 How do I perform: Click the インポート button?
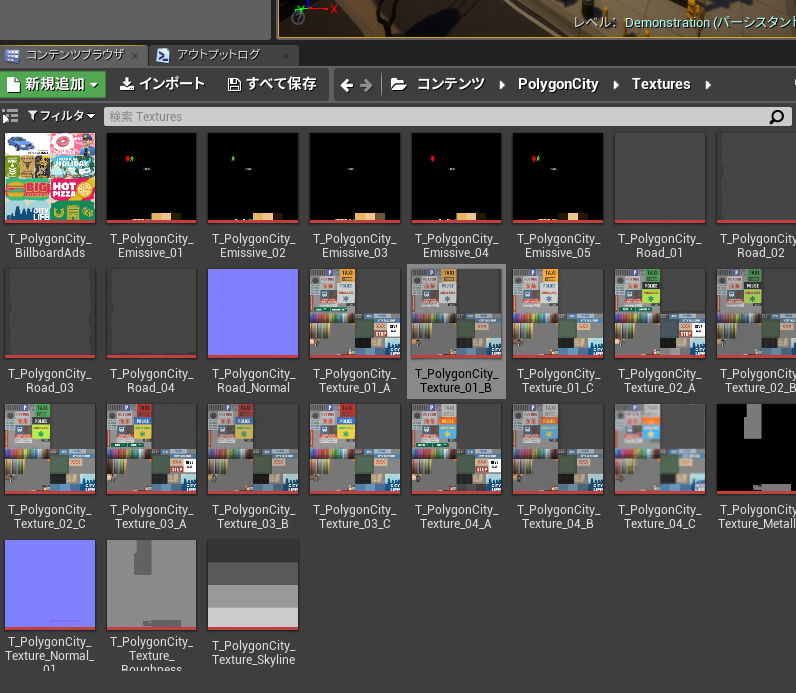point(162,84)
